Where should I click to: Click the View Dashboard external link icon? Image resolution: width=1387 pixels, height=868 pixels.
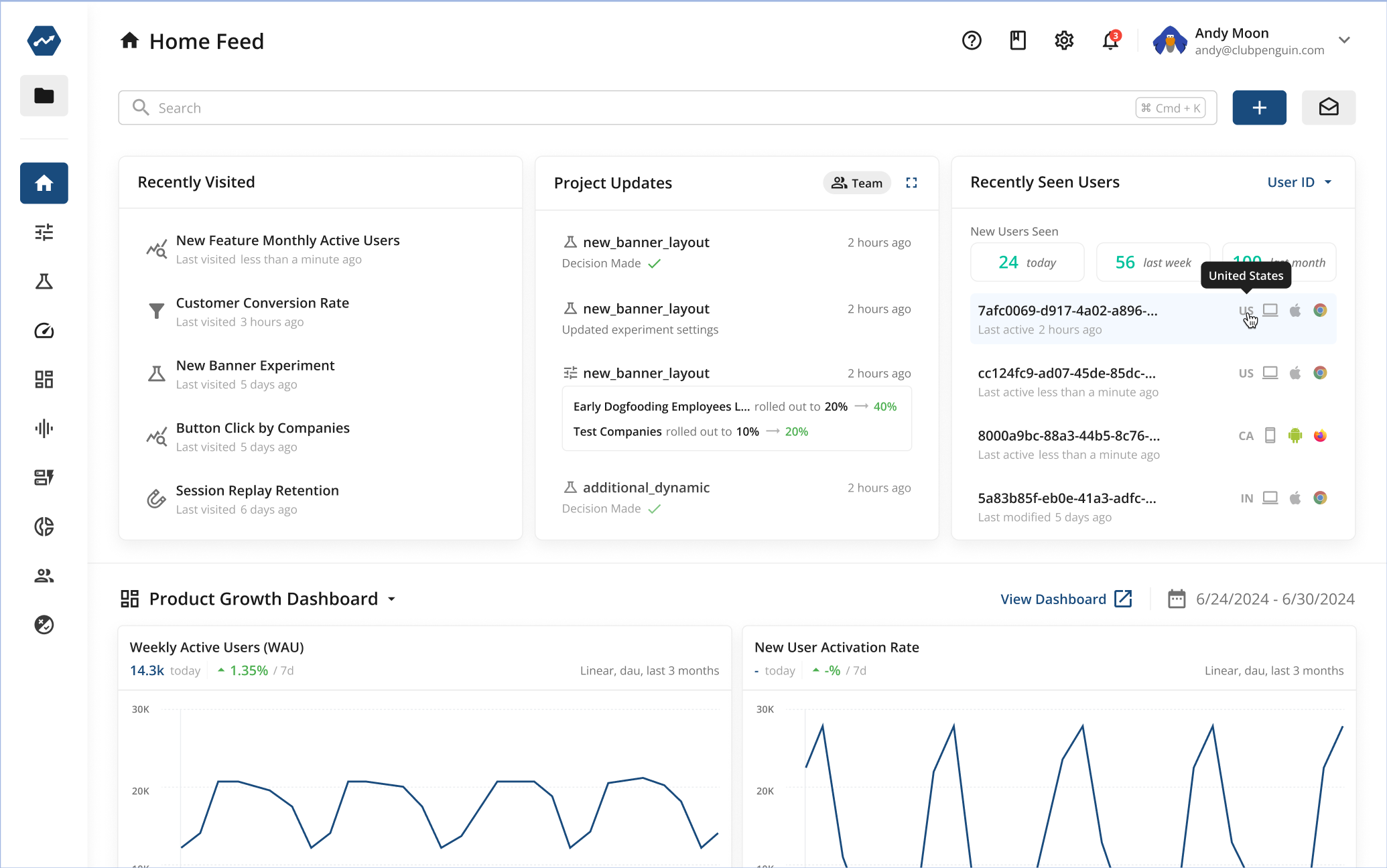(x=1123, y=599)
